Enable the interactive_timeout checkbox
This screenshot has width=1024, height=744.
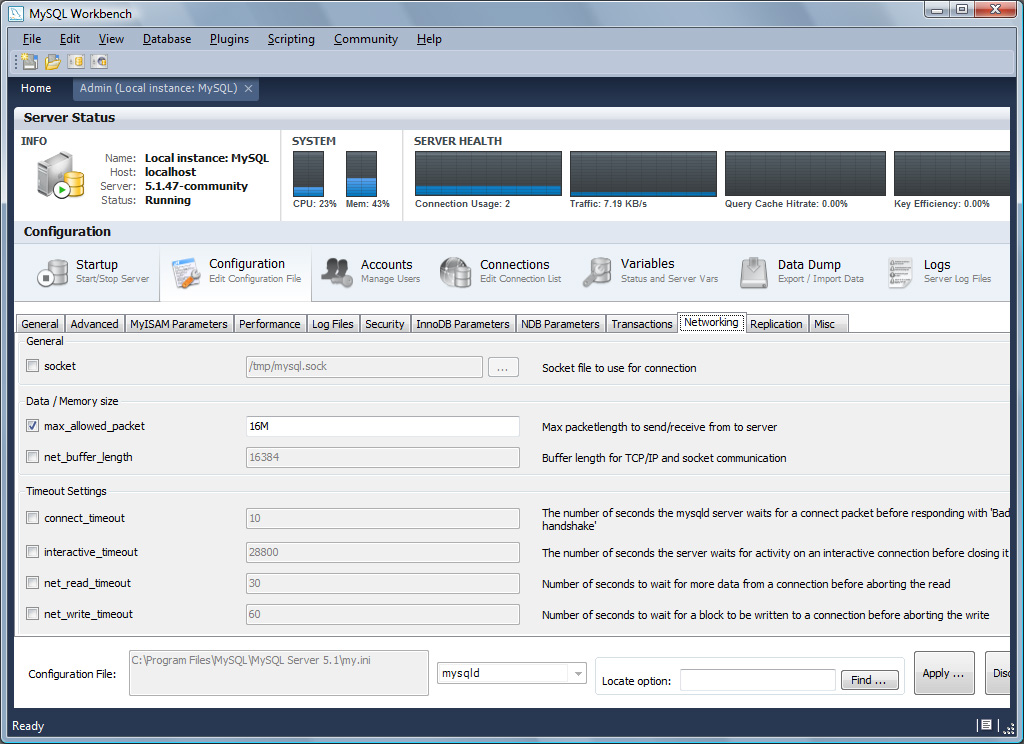point(33,552)
